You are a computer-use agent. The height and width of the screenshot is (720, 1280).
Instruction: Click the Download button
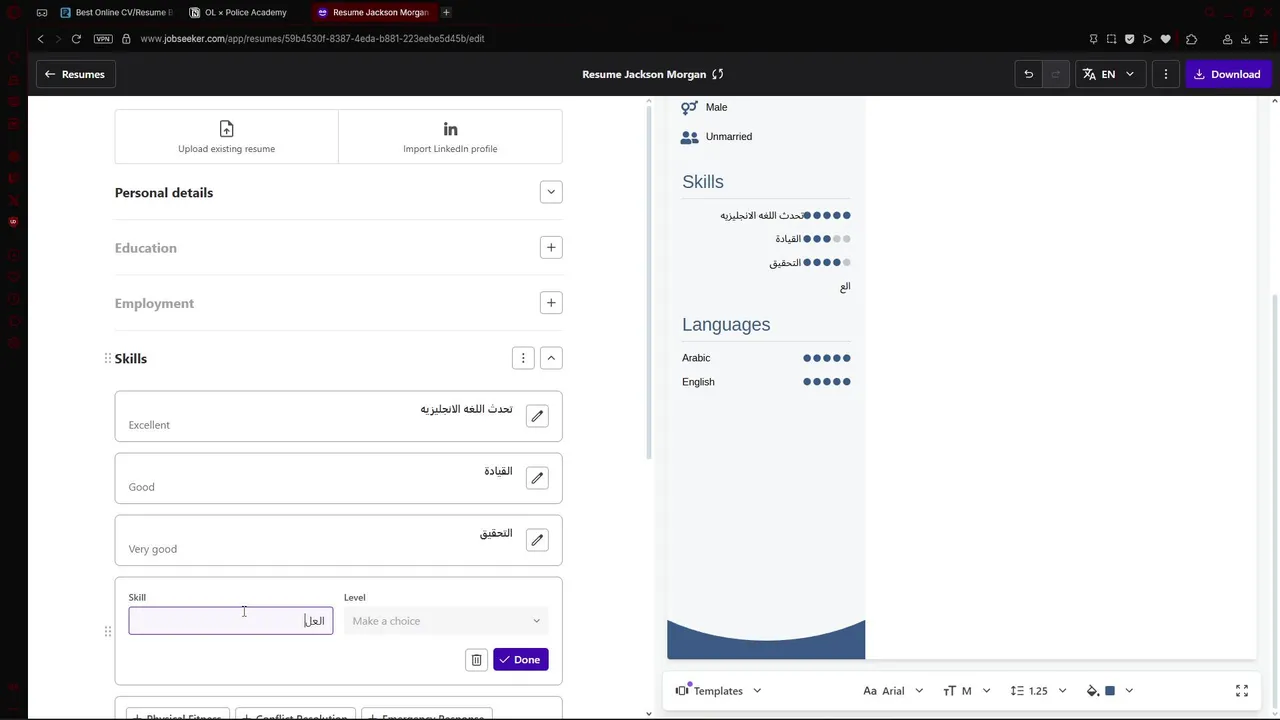(x=1227, y=74)
